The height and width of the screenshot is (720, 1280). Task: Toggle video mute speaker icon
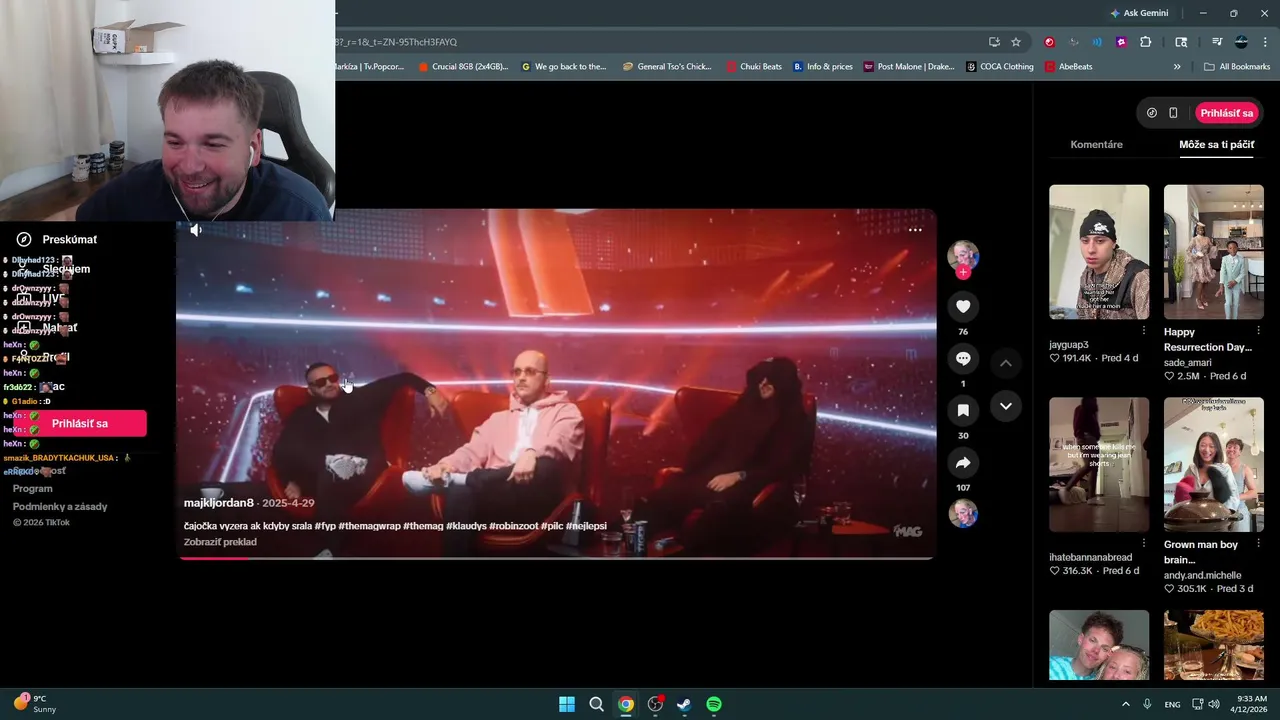point(196,230)
